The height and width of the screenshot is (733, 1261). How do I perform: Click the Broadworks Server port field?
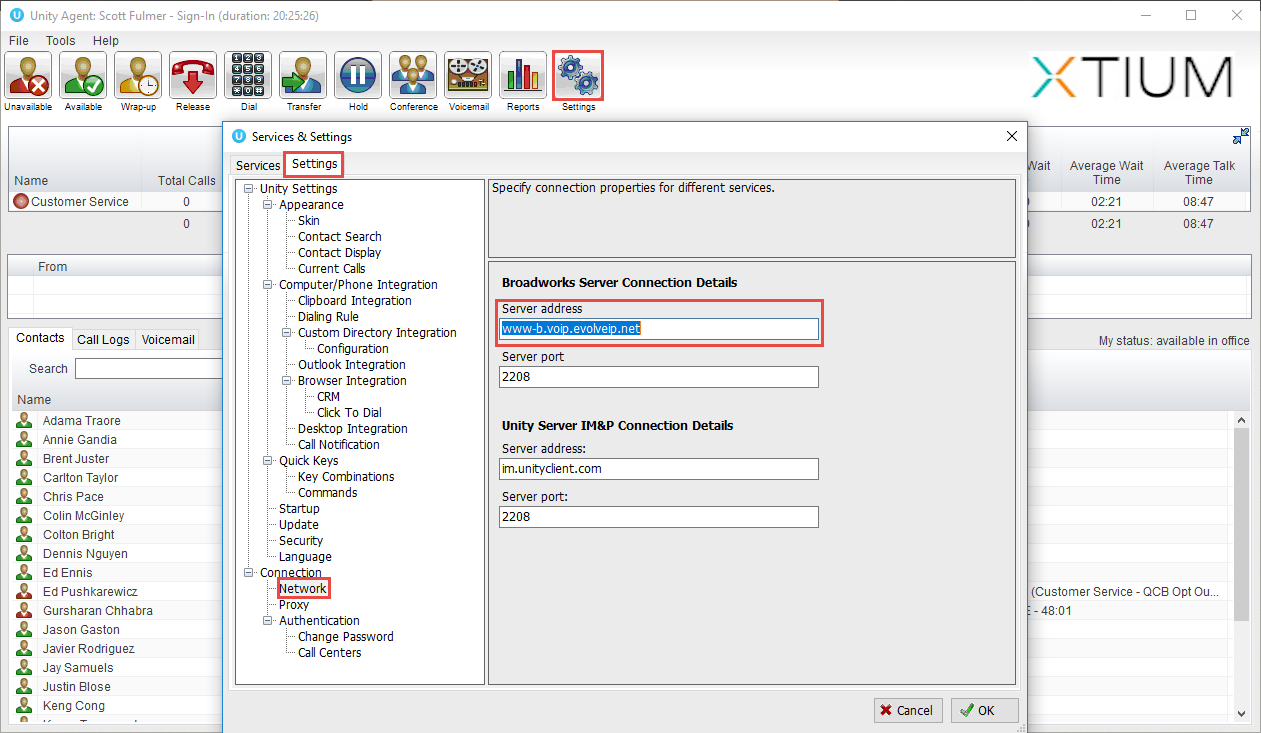click(658, 377)
